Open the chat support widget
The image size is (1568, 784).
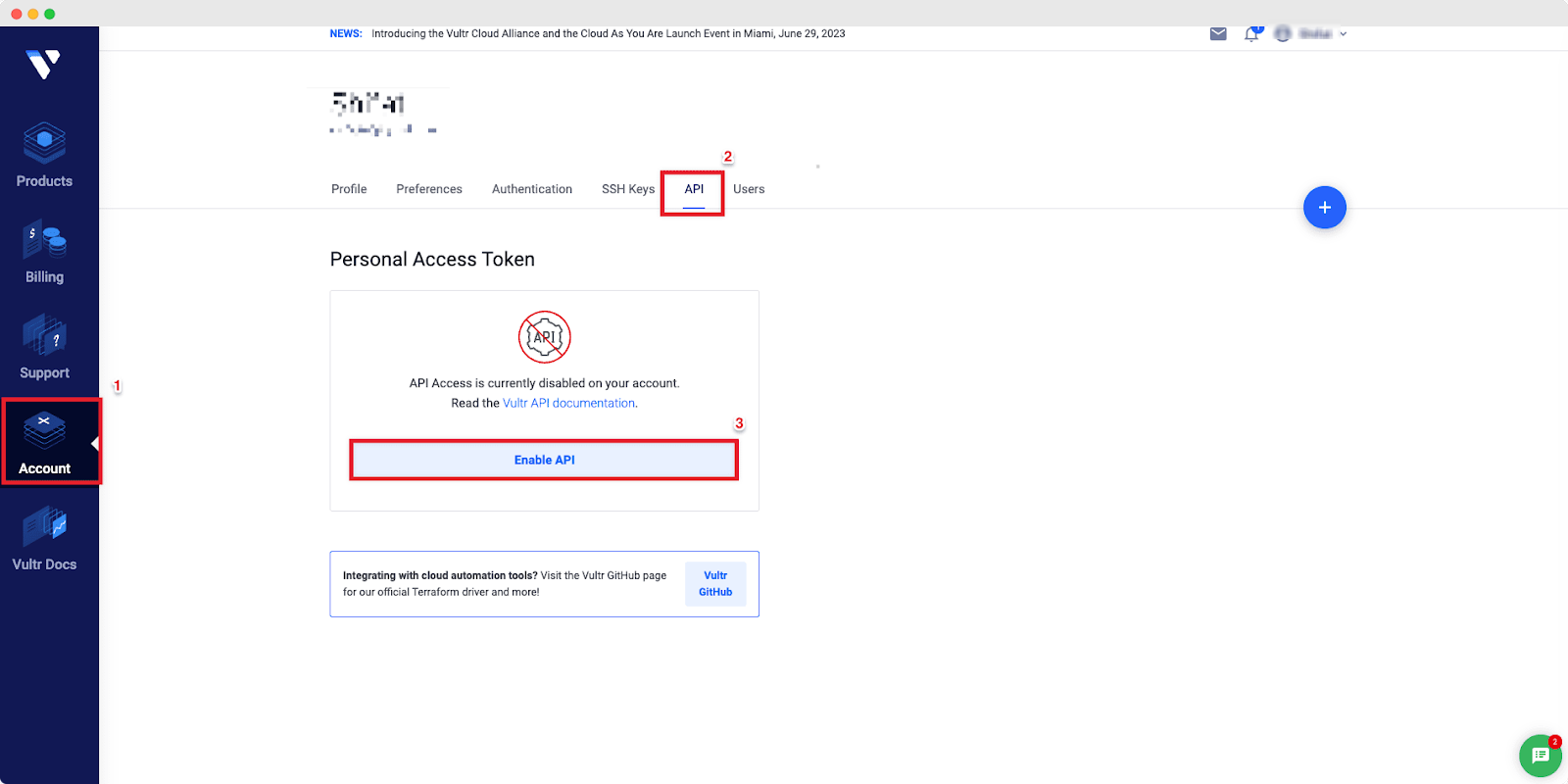coord(1540,756)
